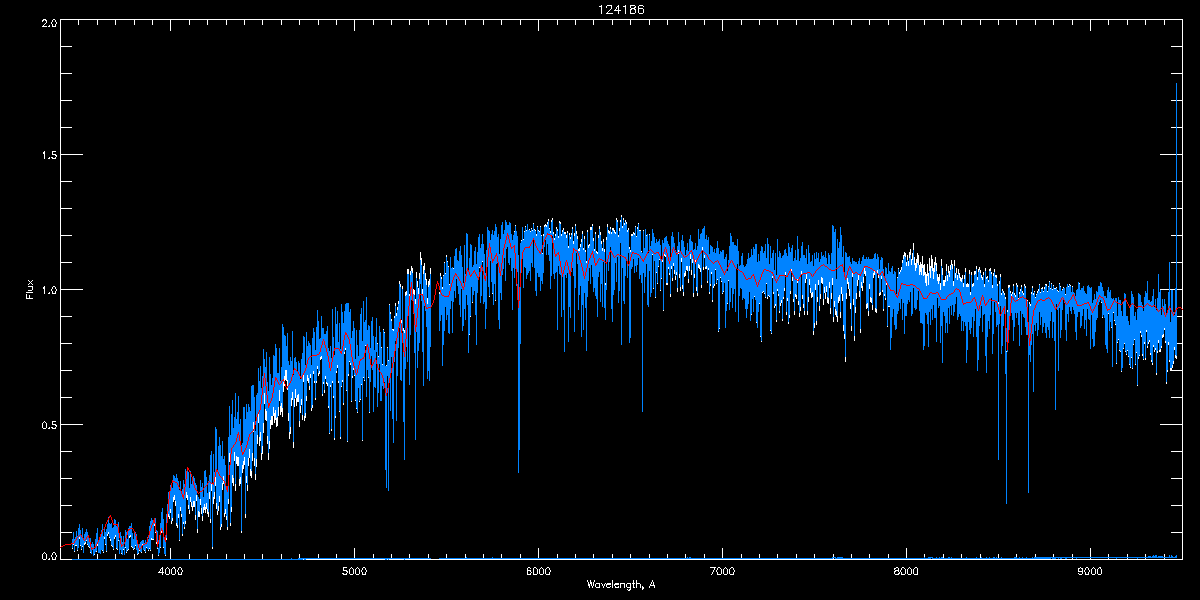Click the 1.0 flux tick label
This screenshot has height=600, width=1200.
49,290
